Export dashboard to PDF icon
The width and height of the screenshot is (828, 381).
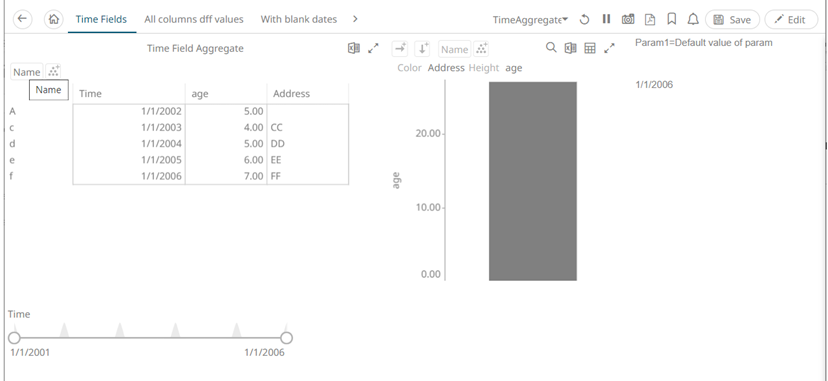[x=650, y=20]
